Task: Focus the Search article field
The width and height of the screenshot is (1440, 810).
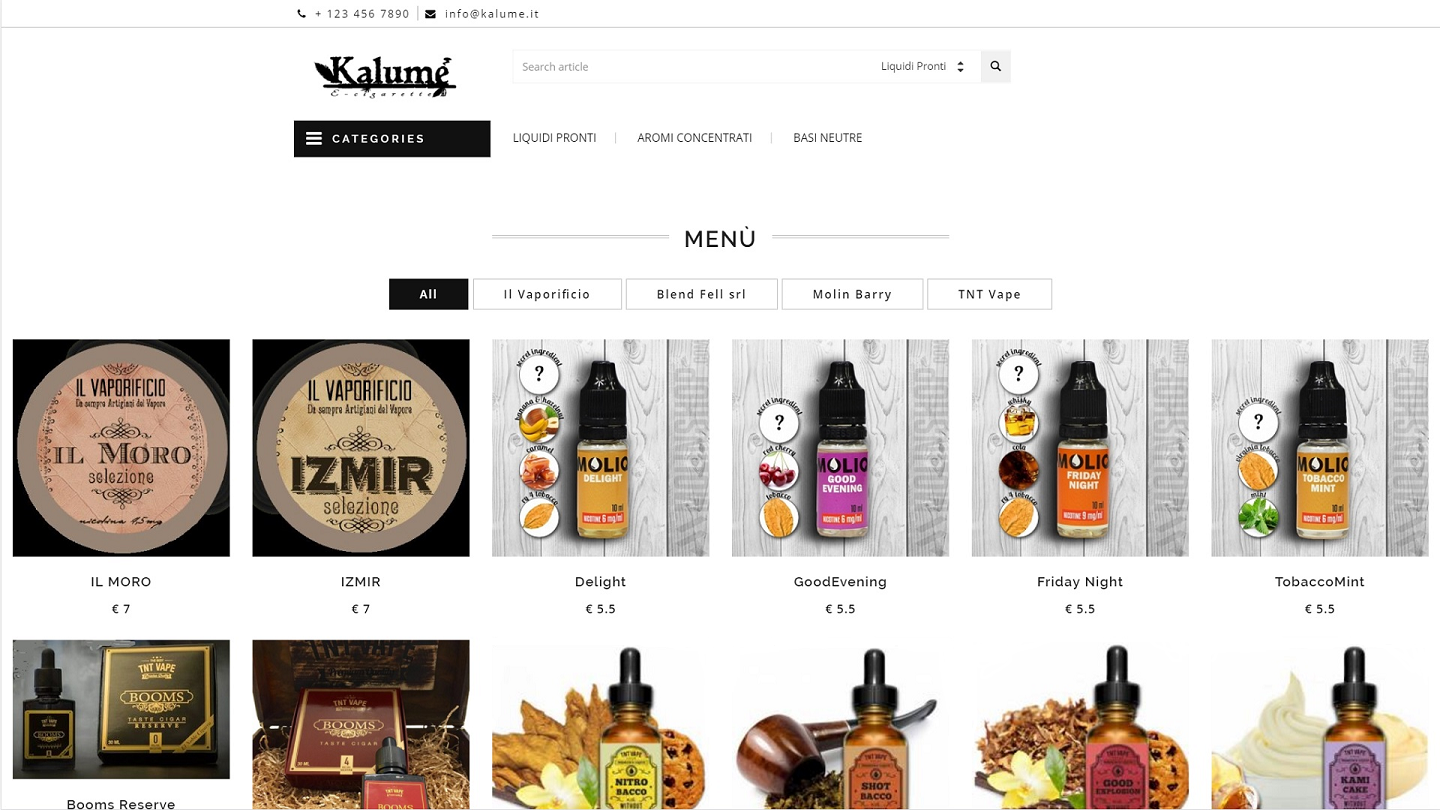Action: click(x=693, y=66)
